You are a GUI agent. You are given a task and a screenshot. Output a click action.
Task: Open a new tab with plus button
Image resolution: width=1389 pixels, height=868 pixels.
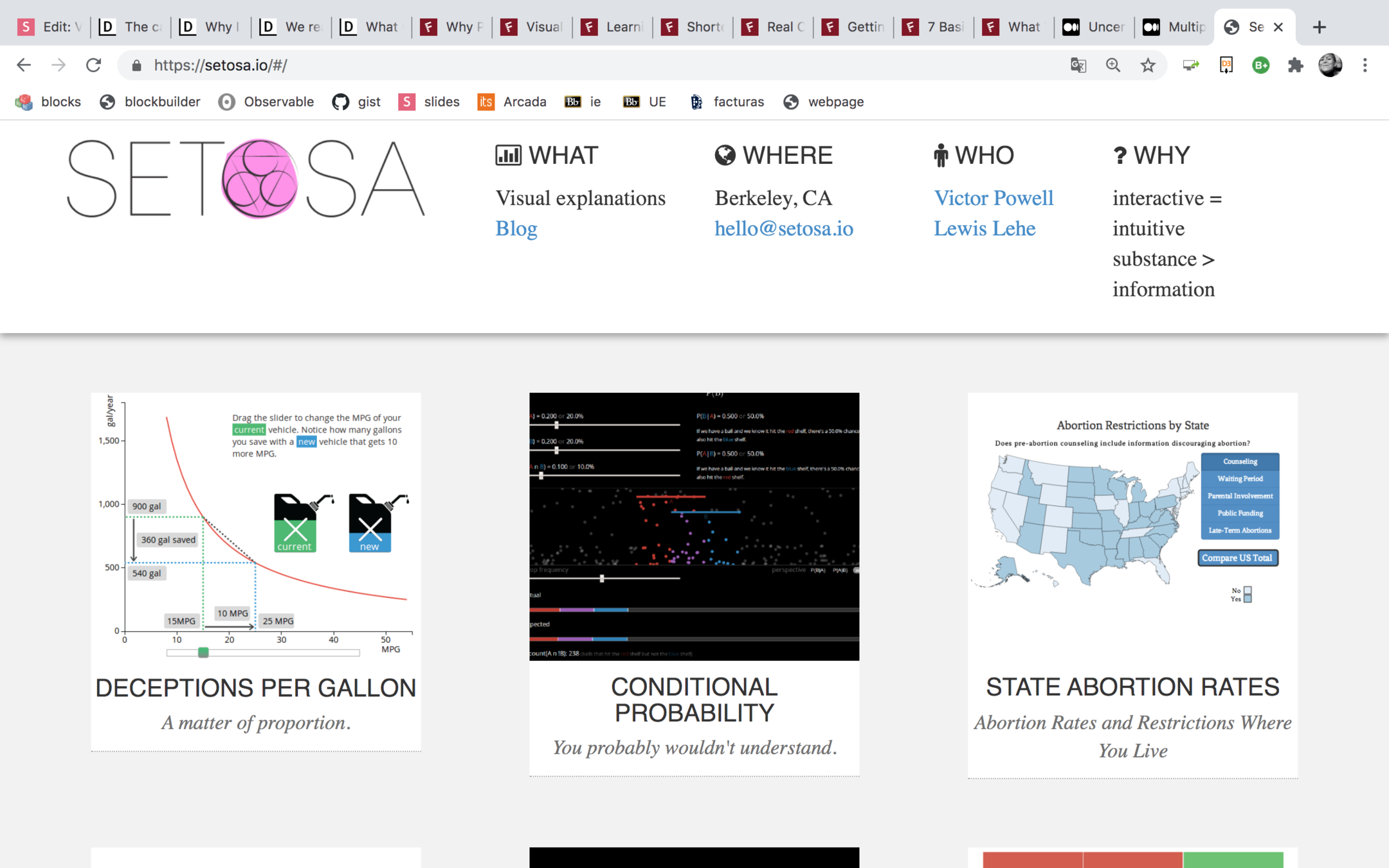click(x=1320, y=27)
